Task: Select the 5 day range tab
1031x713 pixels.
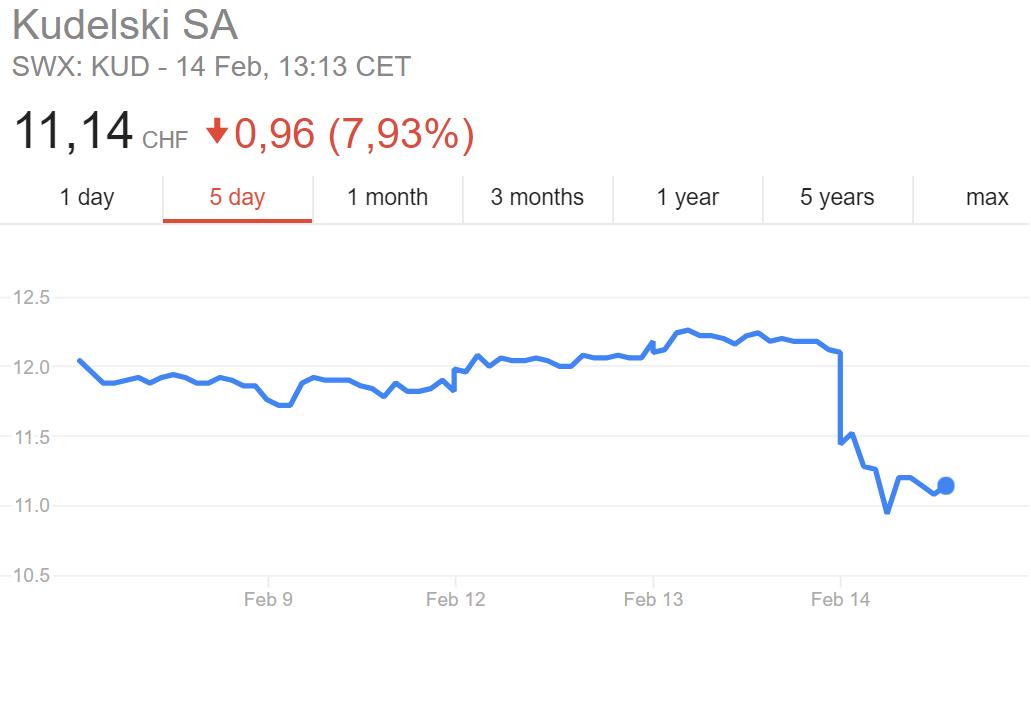Action: pyautogui.click(x=237, y=197)
